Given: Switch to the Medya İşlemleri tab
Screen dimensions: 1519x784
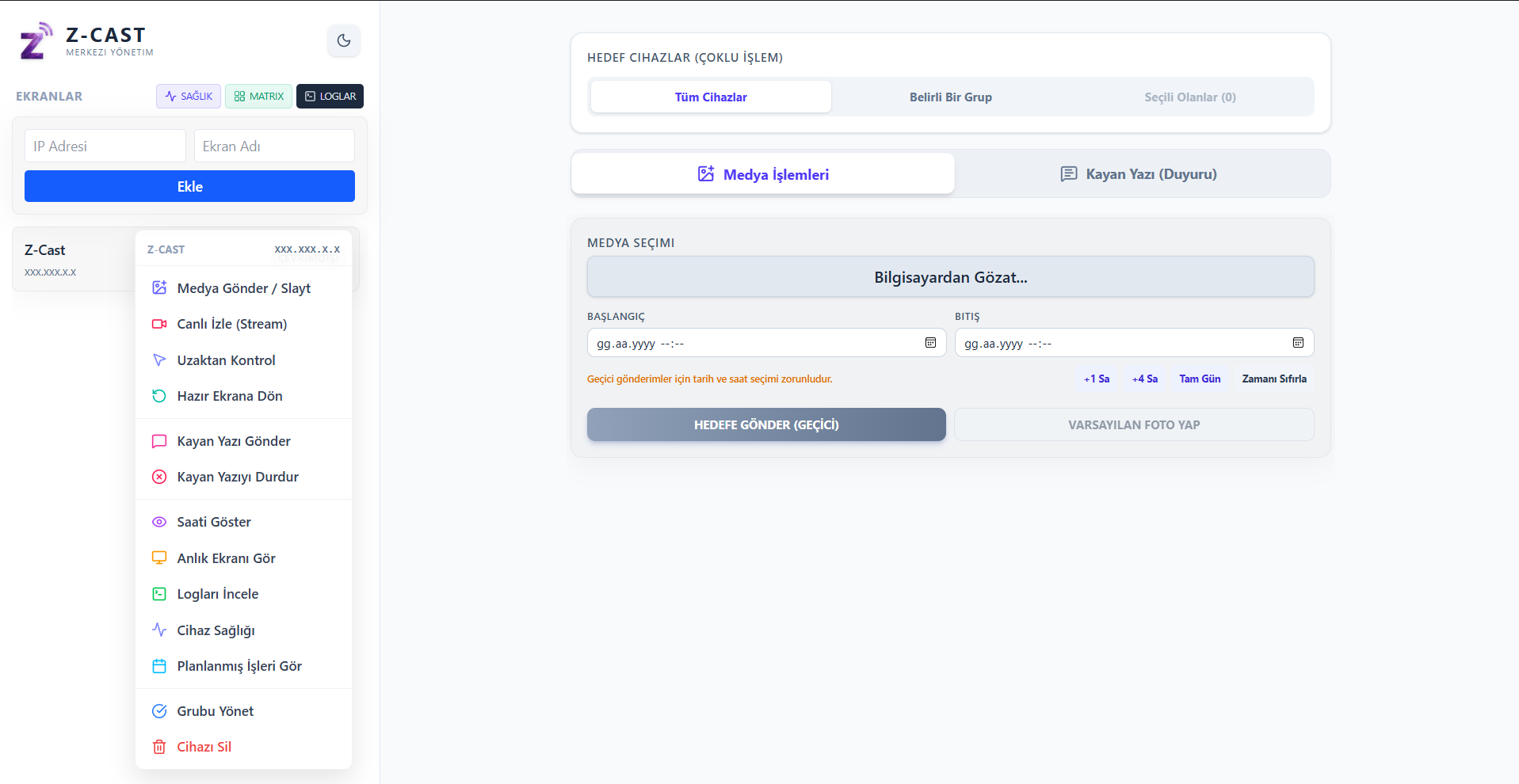Looking at the screenshot, I should 763,173.
